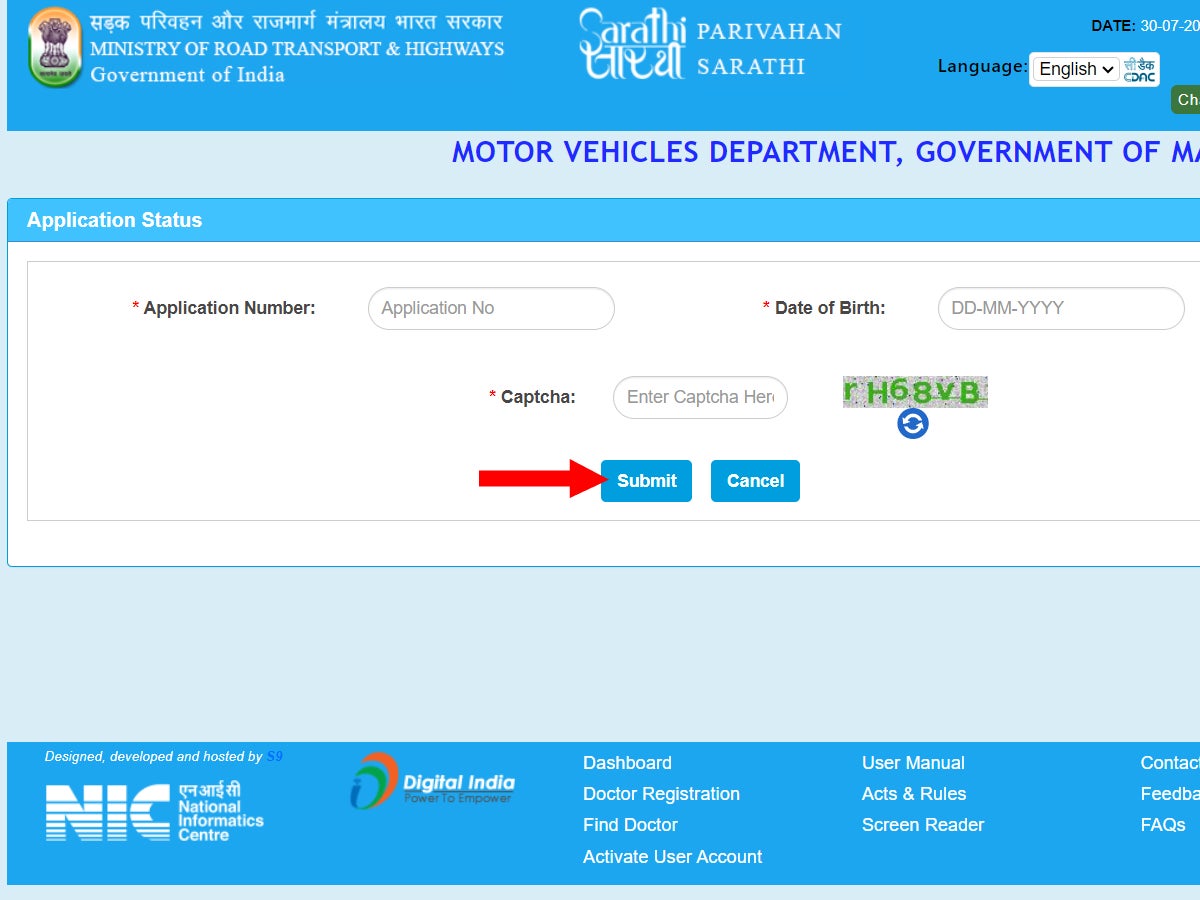1200x900 pixels.
Task: Open the Language dropdown
Action: (1075, 69)
